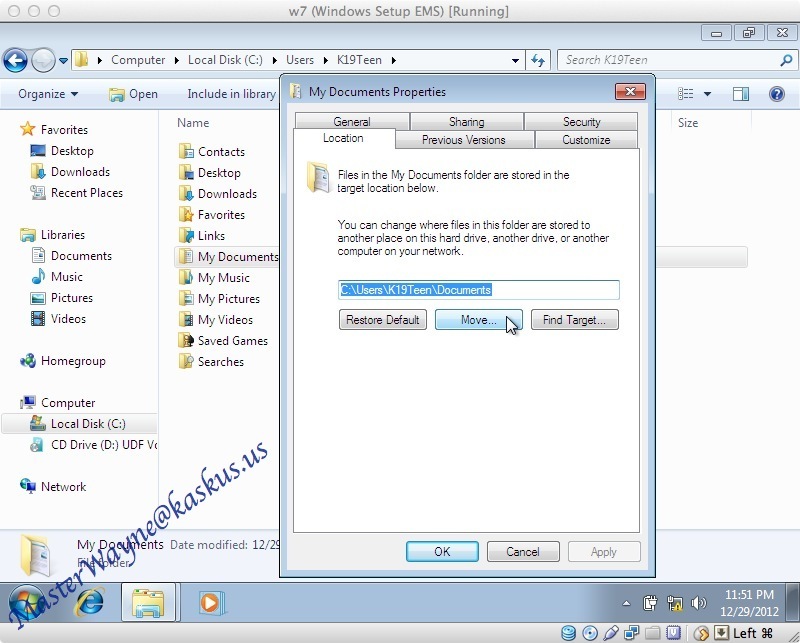Close the My Documents Properties dialog
This screenshot has width=800, height=643.
[x=630, y=92]
